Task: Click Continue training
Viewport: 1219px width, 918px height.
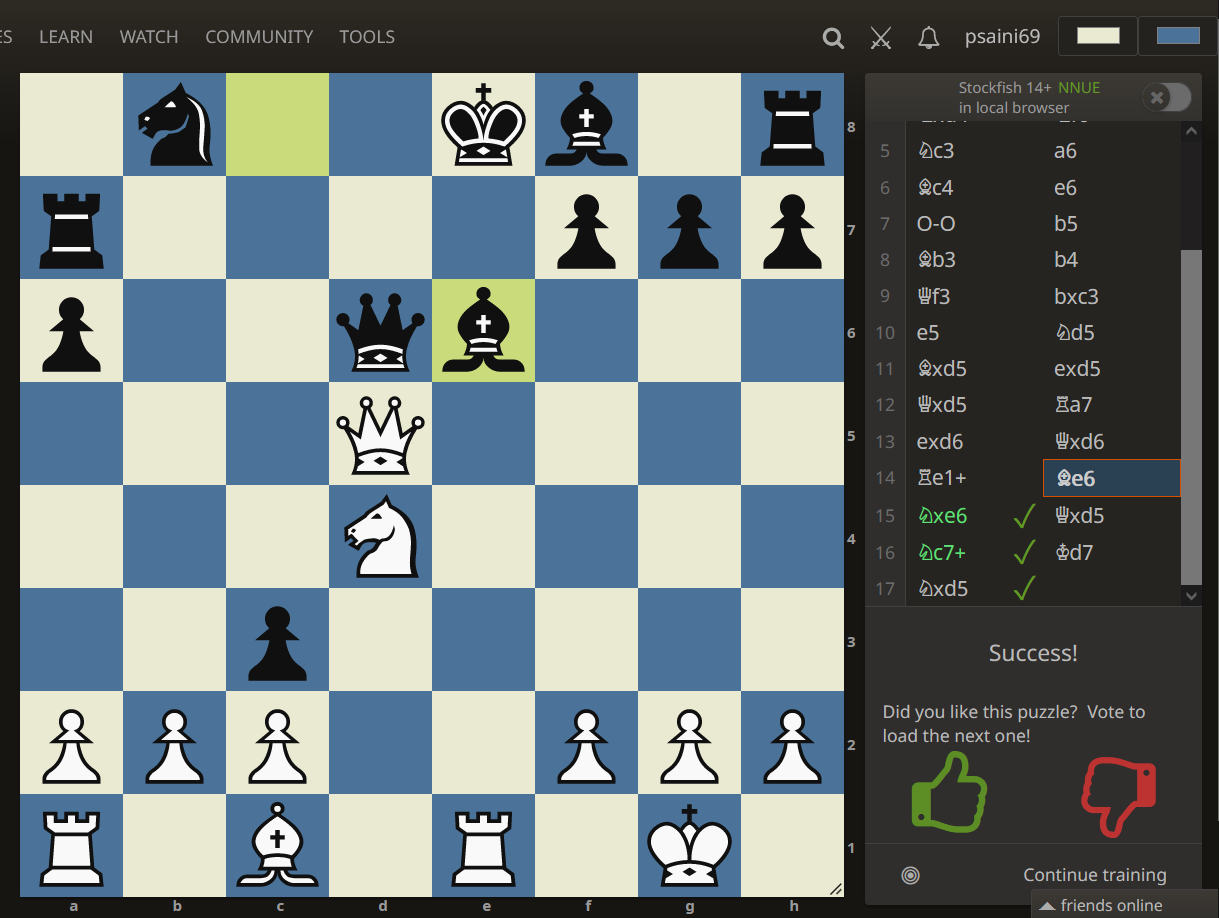Action: click(x=1095, y=874)
